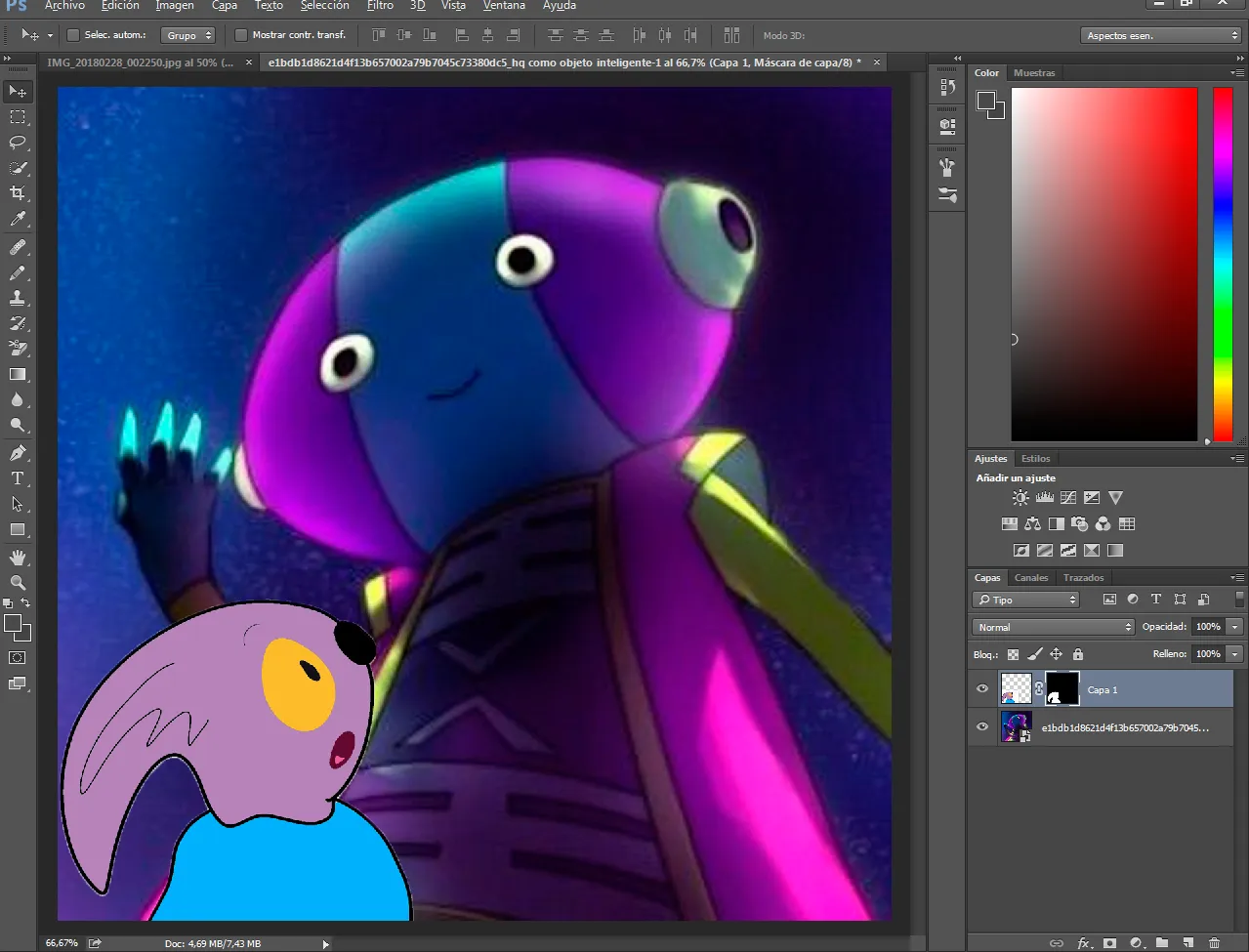The width and height of the screenshot is (1249, 952).
Task: Select the Rectangle shape tool
Action: 18,529
